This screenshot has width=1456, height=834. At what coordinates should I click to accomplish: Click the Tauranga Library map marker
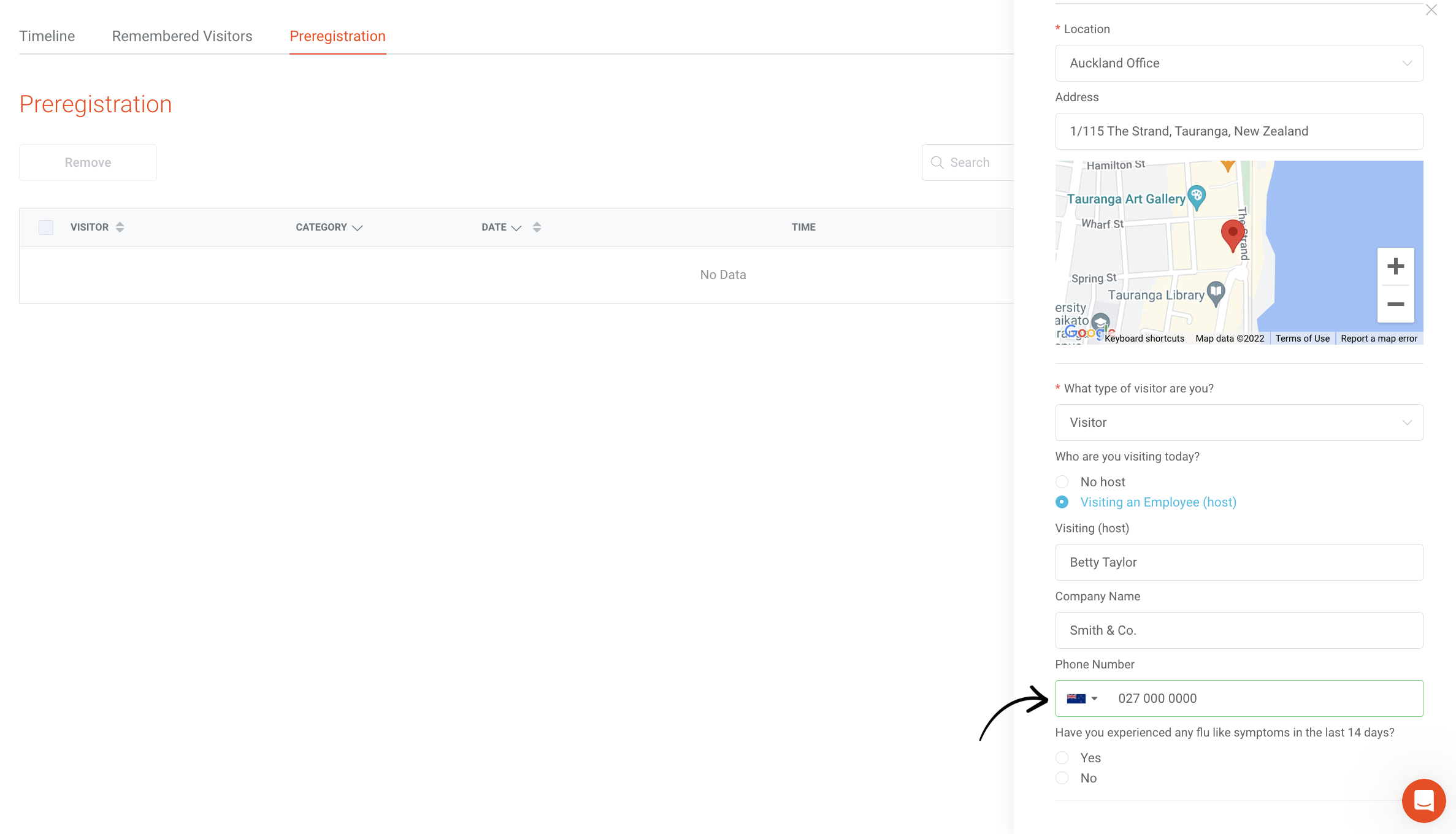[1216, 293]
